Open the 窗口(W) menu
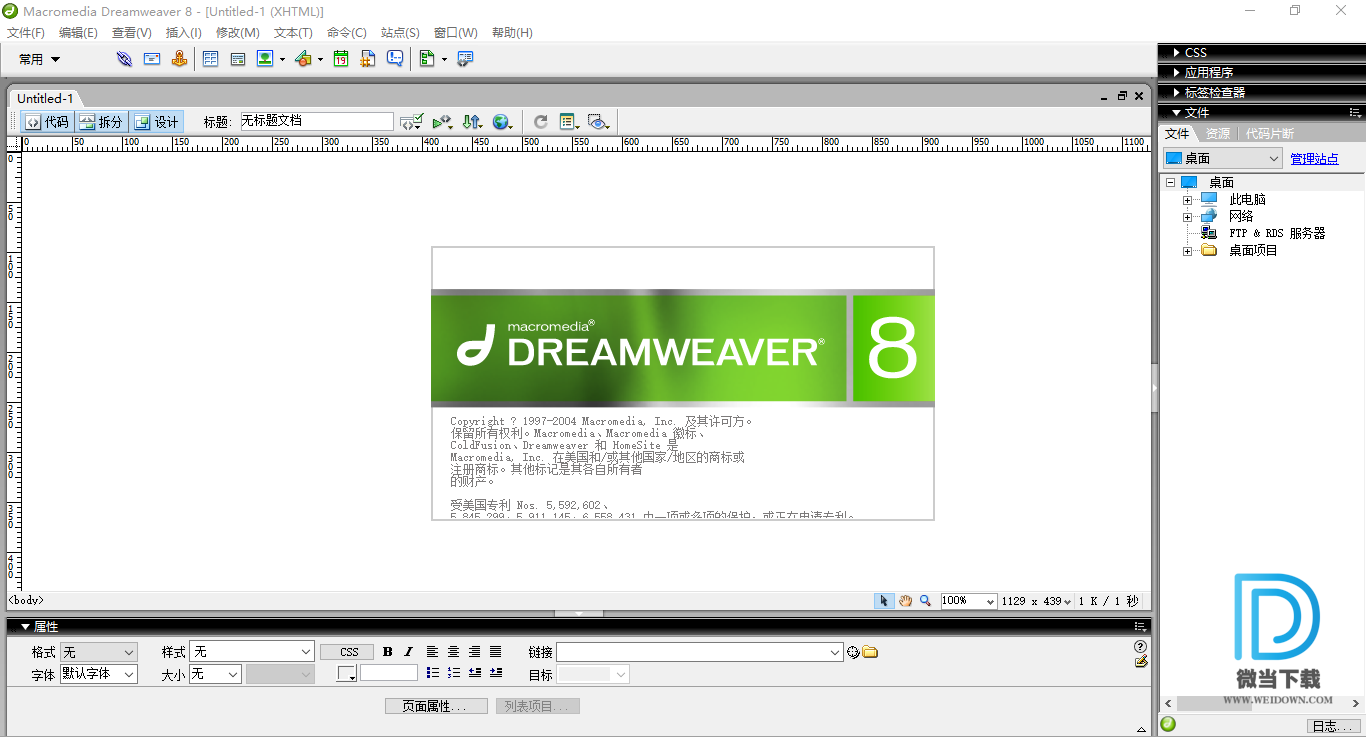 (x=456, y=33)
